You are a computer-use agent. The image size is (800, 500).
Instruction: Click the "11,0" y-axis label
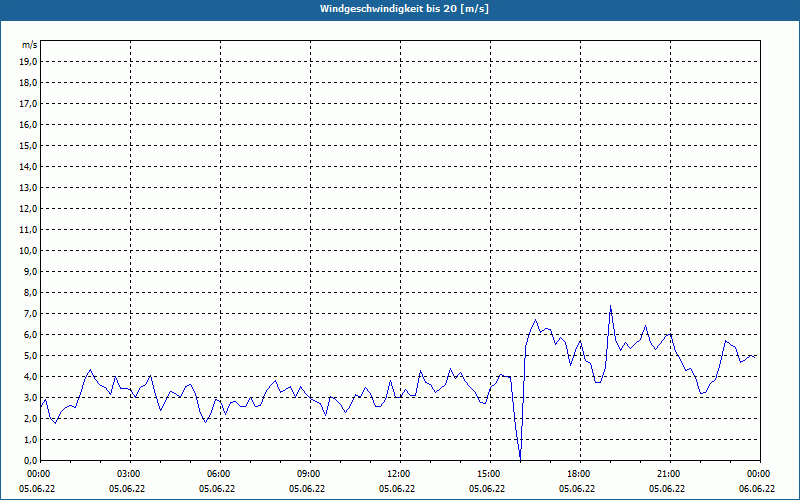(x=29, y=230)
